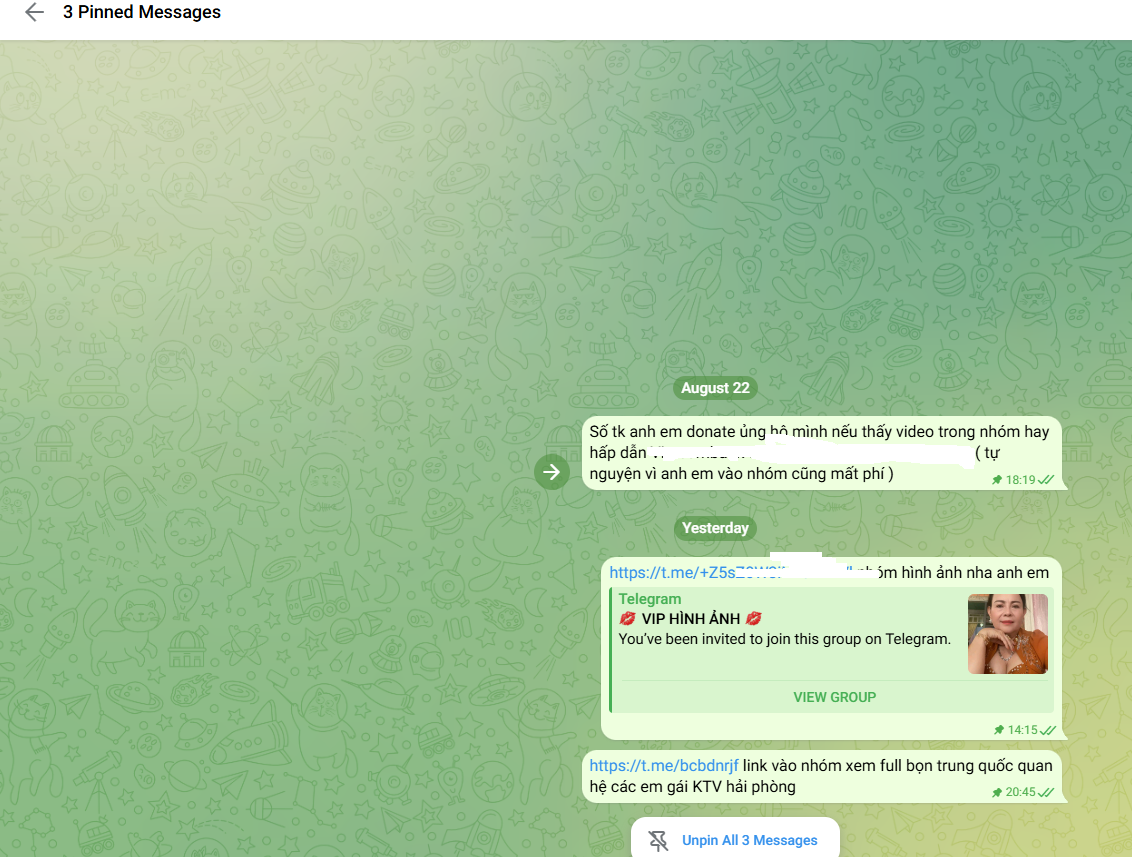This screenshot has width=1132, height=857.
Task: Click the back arrow in the header
Action: (x=34, y=13)
